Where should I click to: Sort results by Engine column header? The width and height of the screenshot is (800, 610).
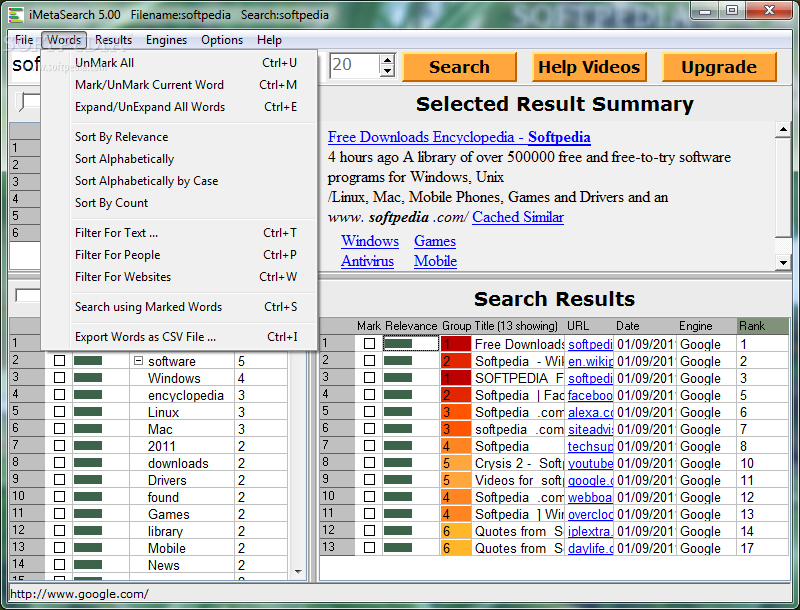(707, 326)
